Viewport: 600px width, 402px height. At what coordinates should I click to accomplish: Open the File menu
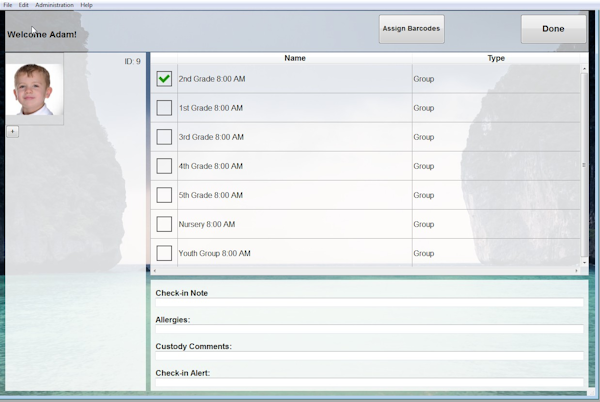(8, 5)
